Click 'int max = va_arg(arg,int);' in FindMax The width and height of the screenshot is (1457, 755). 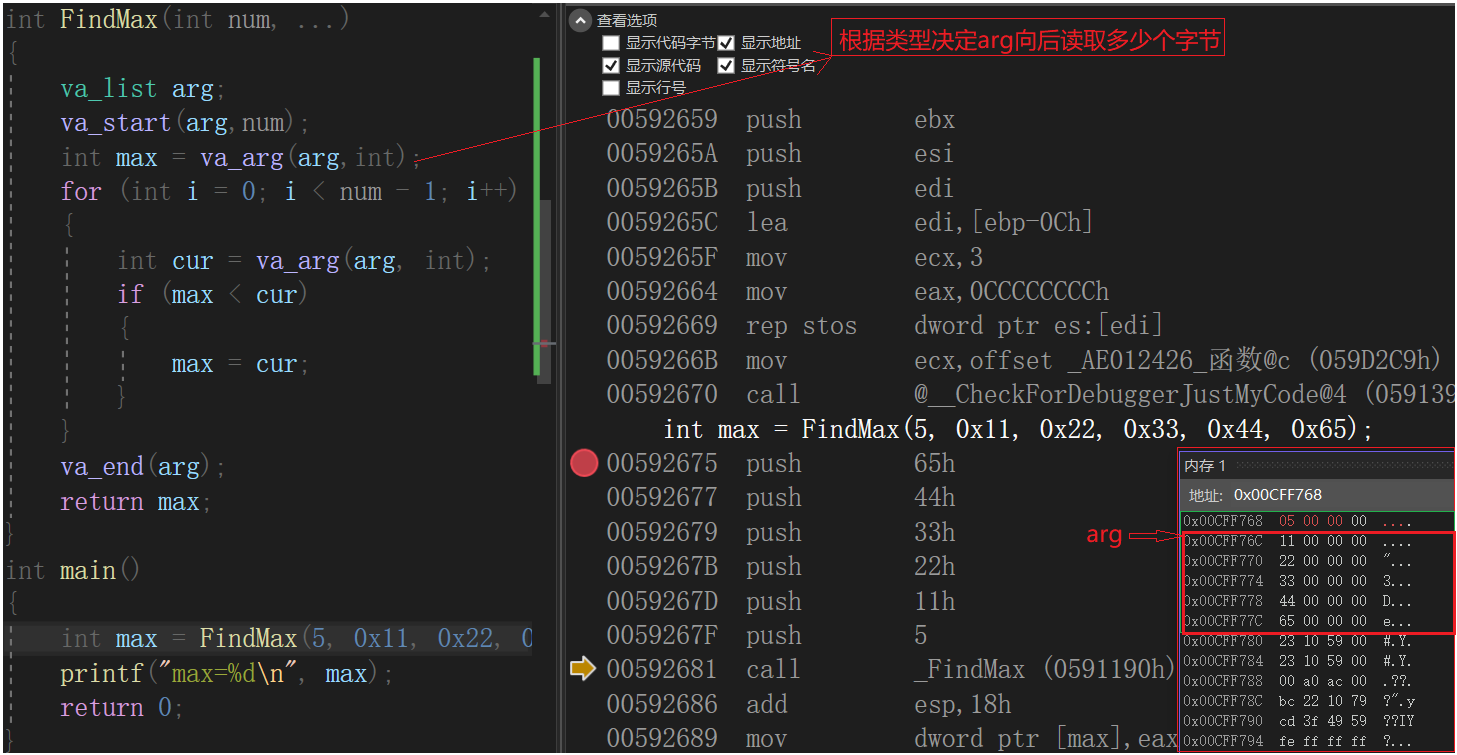point(241,158)
